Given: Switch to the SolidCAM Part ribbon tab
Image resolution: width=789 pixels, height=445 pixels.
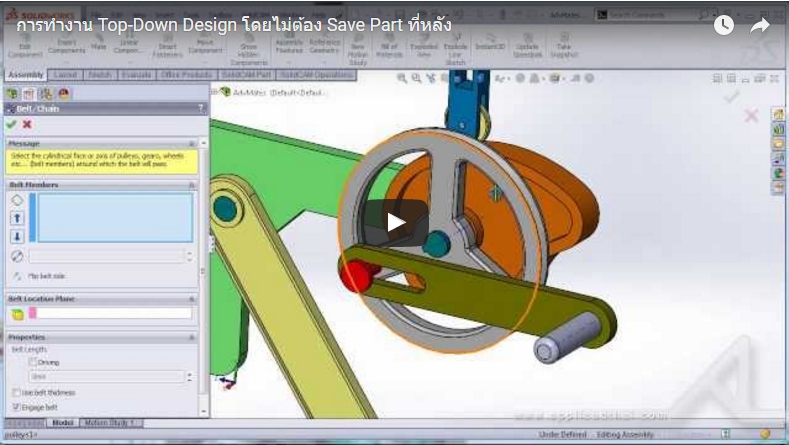Looking at the screenshot, I should (247, 75).
